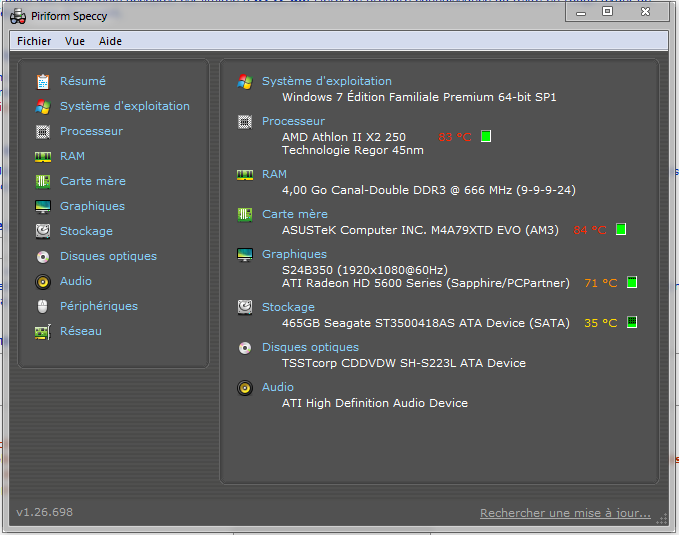The height and width of the screenshot is (536, 679).
Task: Click the disc icon beside sidebar Disques optiques
Action: (43, 257)
